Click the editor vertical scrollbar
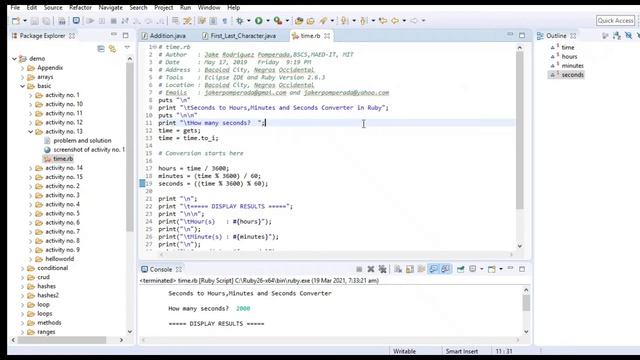640x360 pixels. [x=520, y=147]
